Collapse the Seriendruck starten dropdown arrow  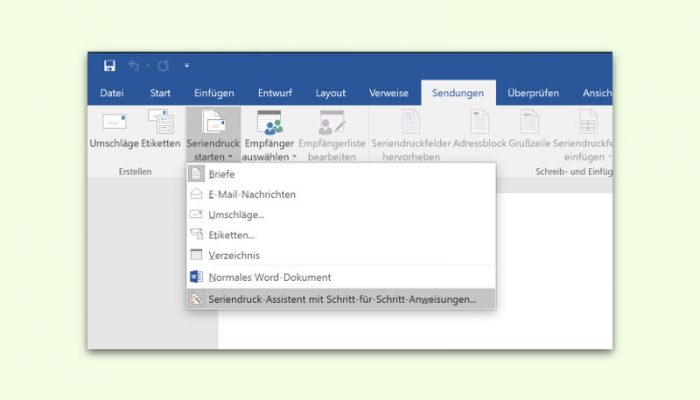coord(230,157)
